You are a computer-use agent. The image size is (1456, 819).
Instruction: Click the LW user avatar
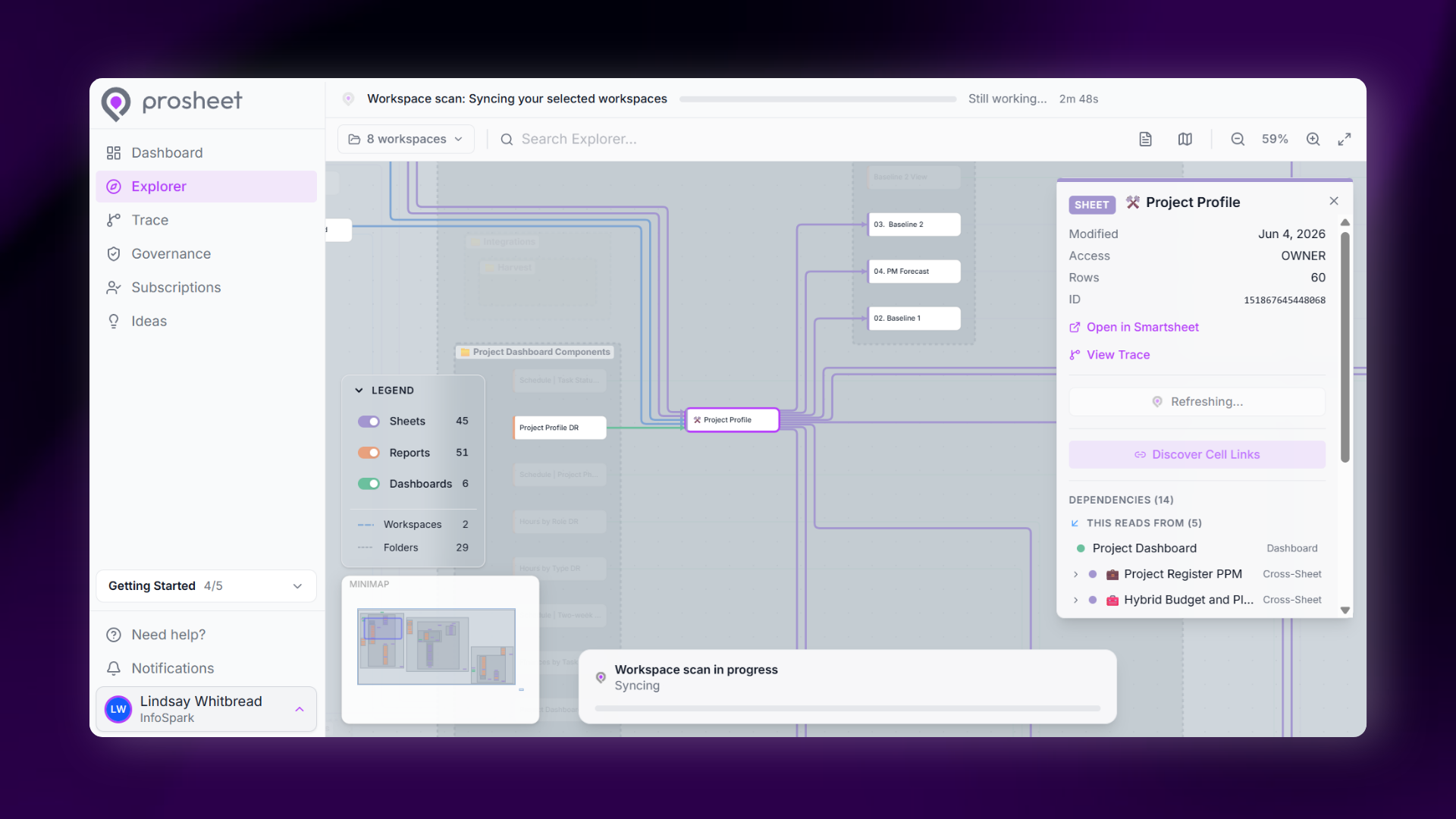tap(118, 709)
